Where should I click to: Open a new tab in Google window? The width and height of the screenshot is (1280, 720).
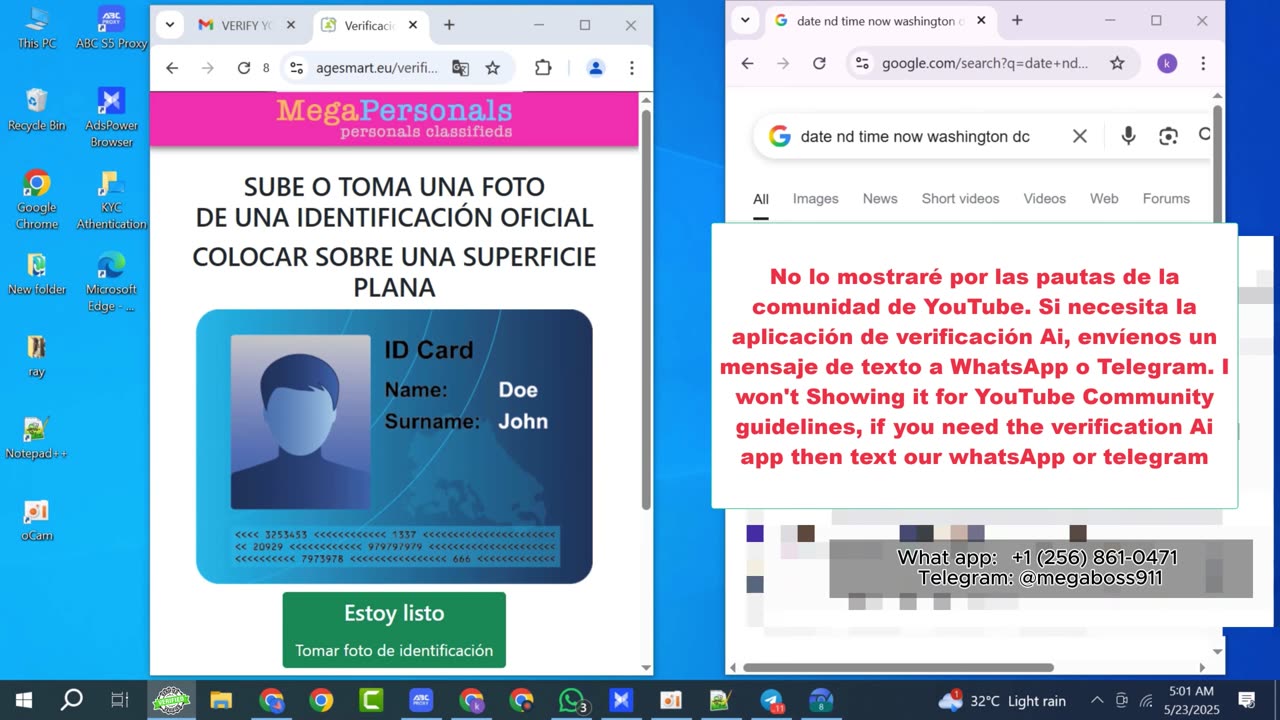tap(1017, 20)
